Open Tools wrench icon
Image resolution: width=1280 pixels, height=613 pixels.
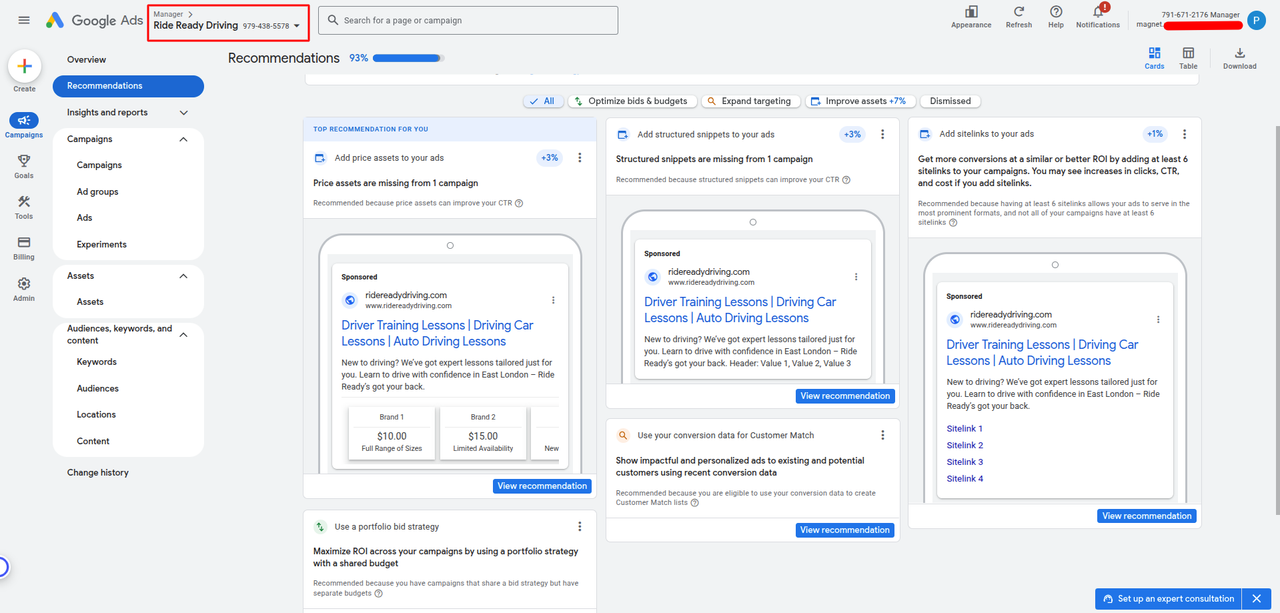coord(24,206)
